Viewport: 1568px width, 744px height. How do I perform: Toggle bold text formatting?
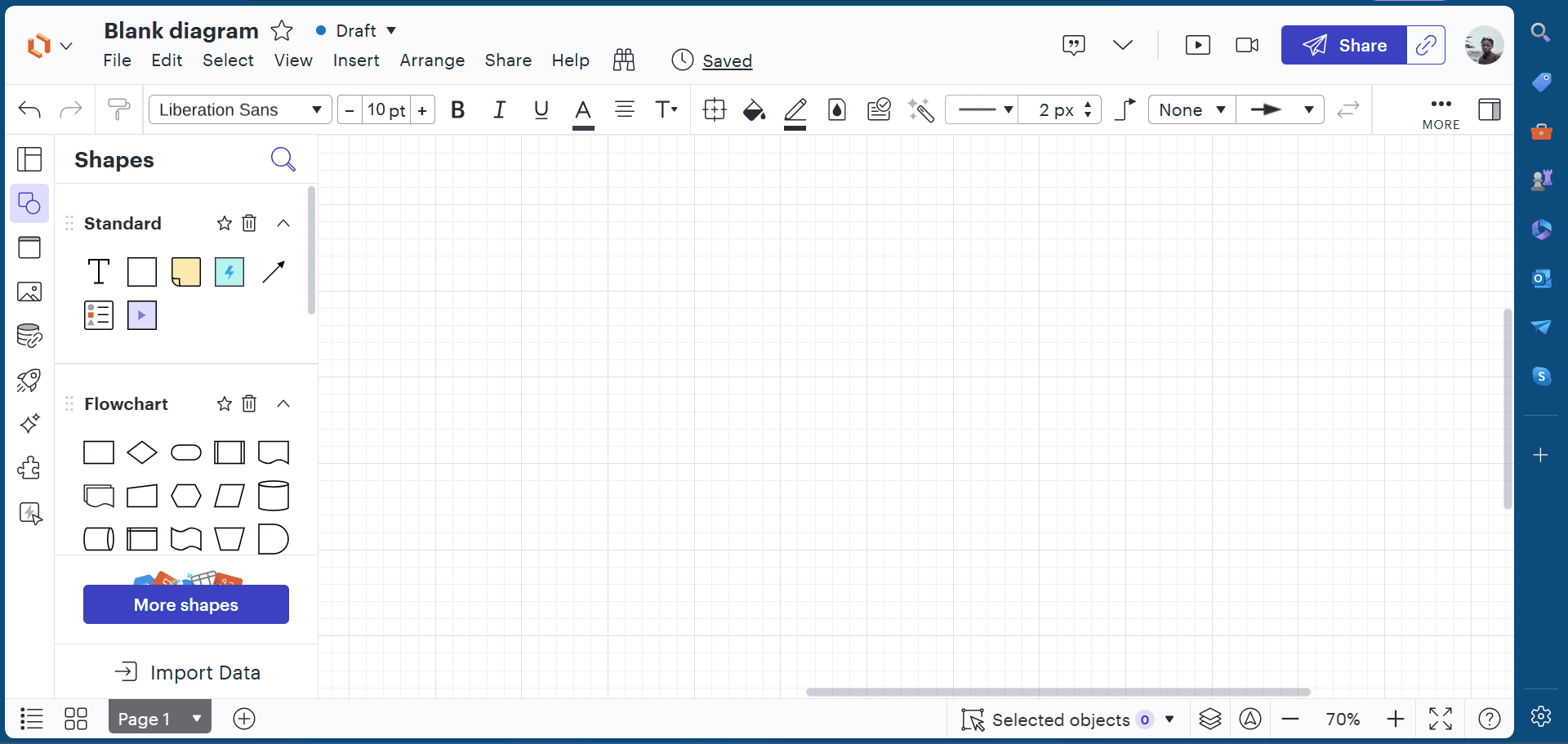(458, 109)
